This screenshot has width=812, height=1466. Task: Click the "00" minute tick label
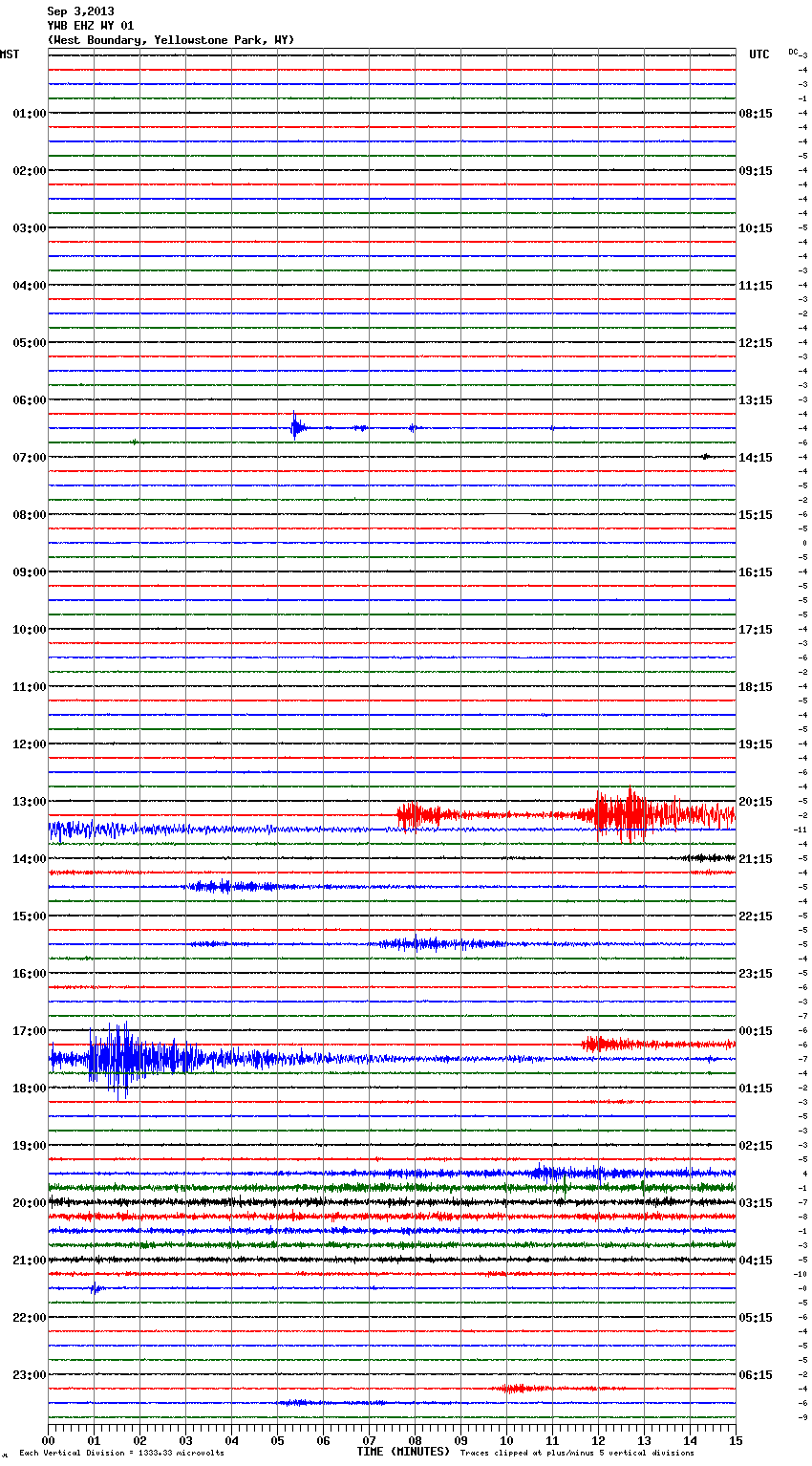tap(48, 1440)
